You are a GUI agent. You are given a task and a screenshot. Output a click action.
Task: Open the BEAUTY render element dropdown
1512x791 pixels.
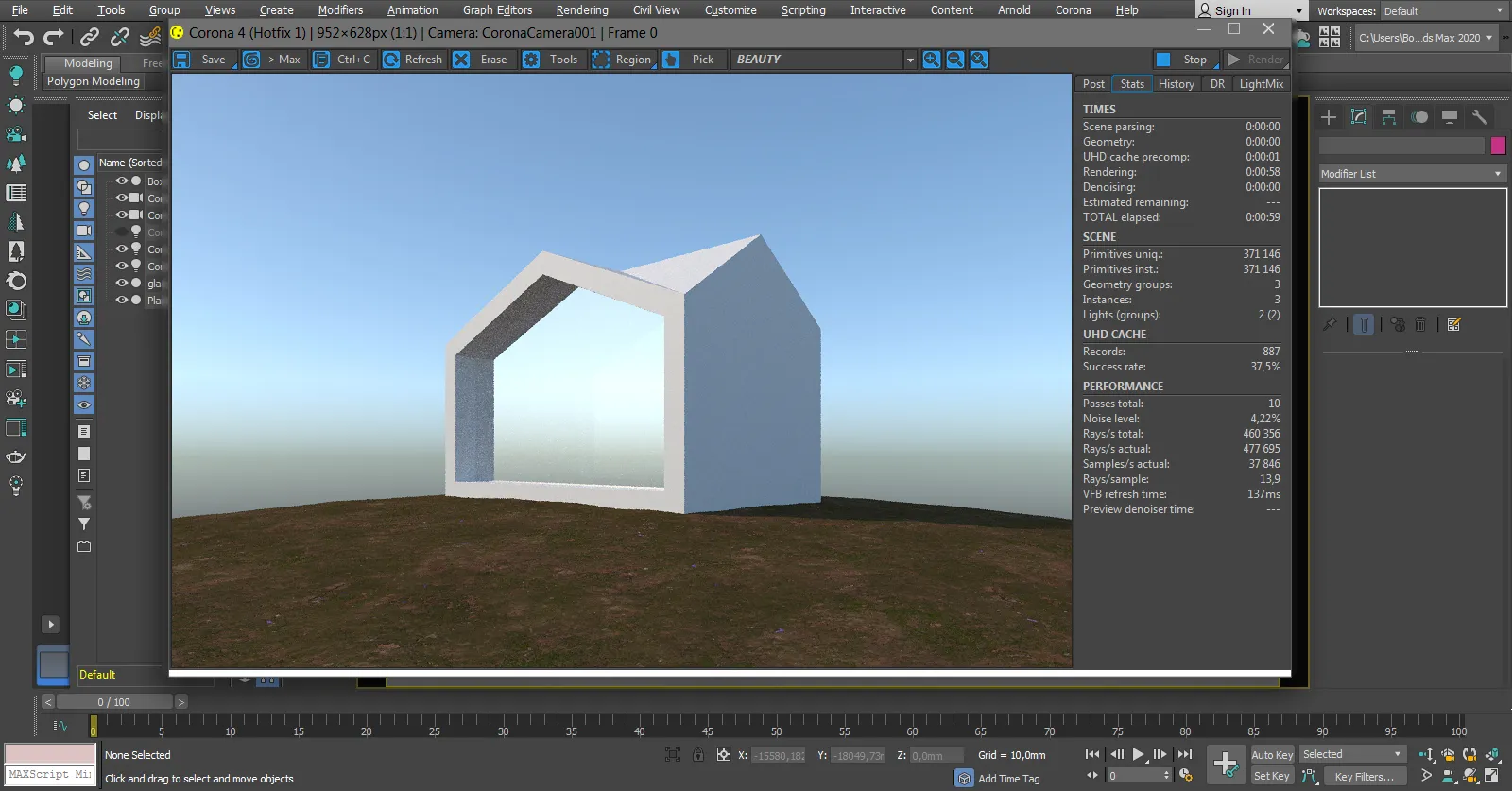pyautogui.click(x=825, y=60)
